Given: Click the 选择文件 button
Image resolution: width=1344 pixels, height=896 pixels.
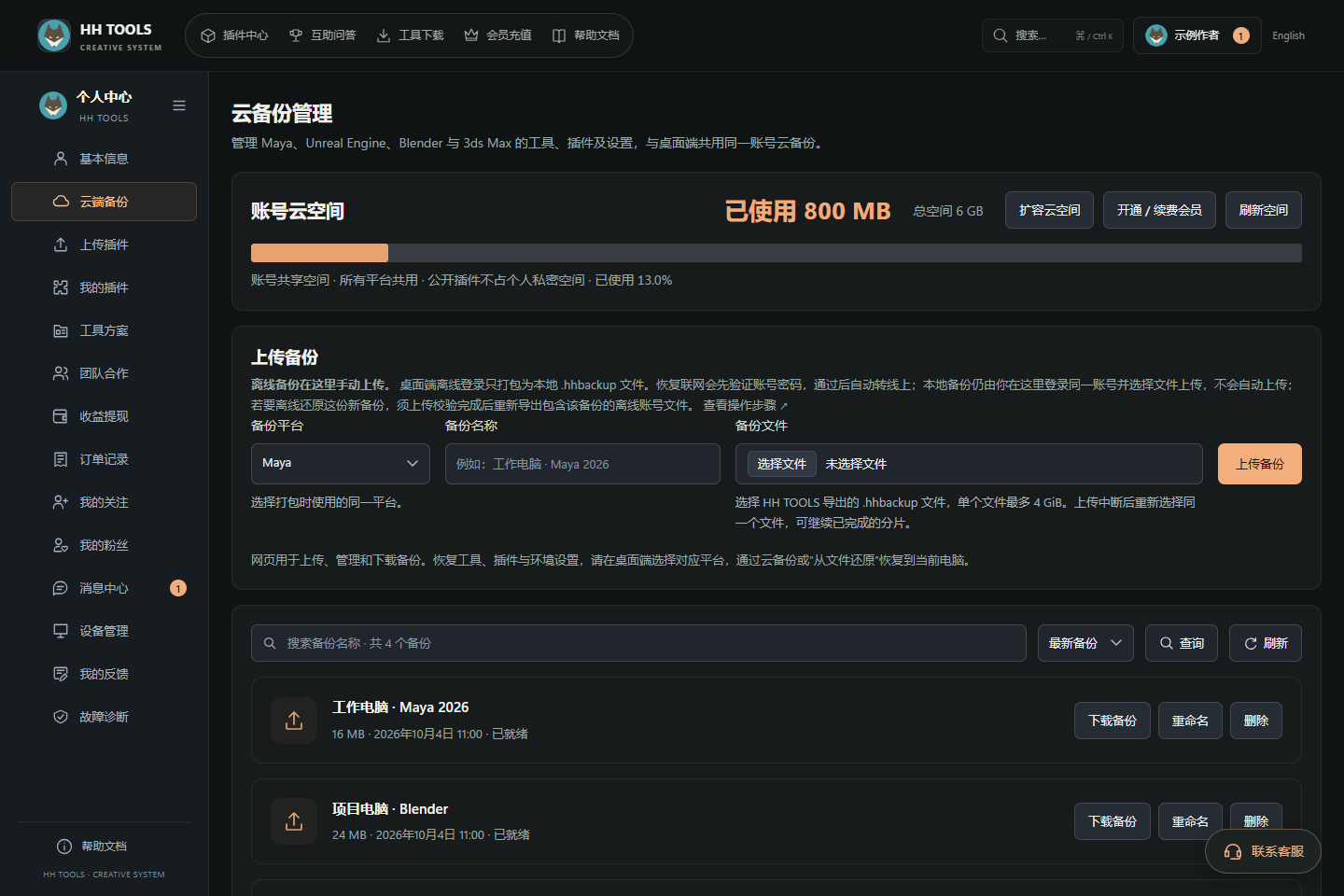Looking at the screenshot, I should click(781, 464).
